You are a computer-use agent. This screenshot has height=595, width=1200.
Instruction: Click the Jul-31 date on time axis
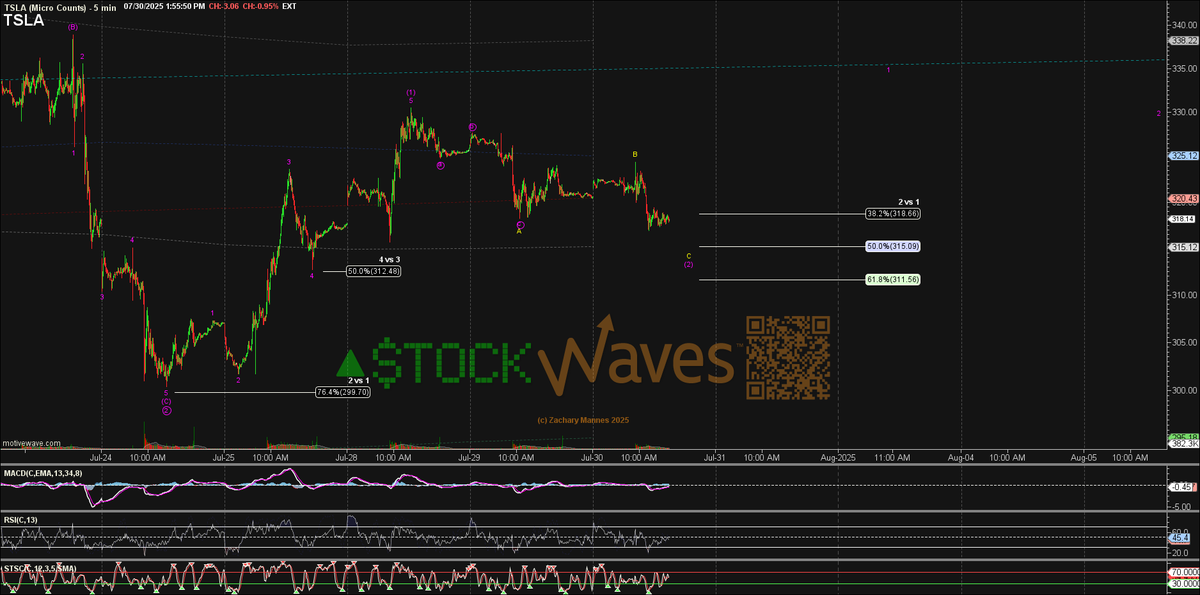tap(715, 457)
